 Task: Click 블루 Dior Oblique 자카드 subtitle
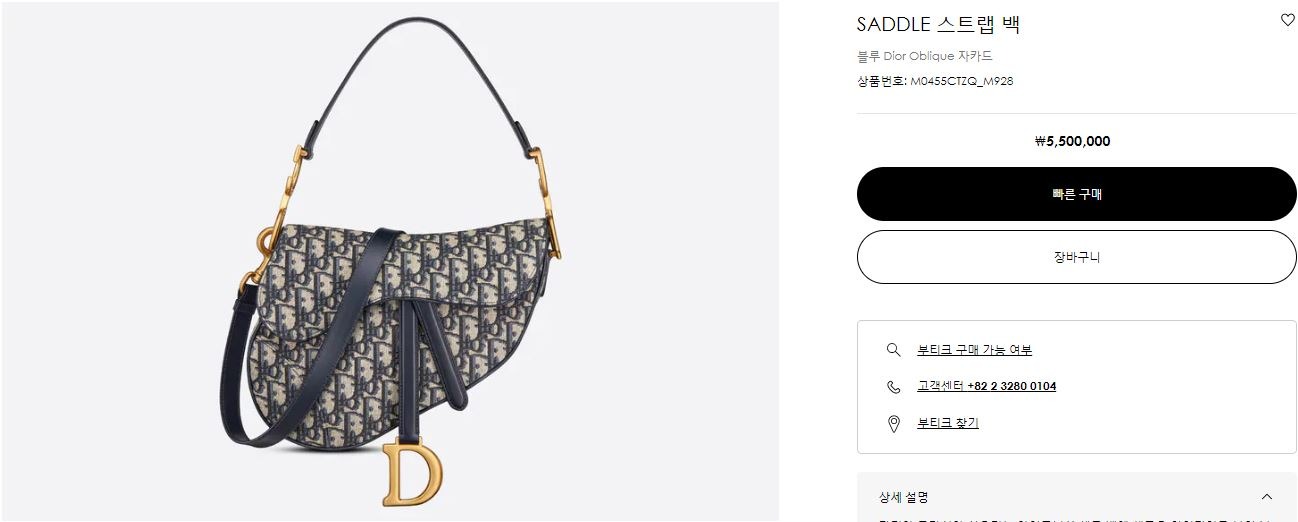tap(924, 56)
